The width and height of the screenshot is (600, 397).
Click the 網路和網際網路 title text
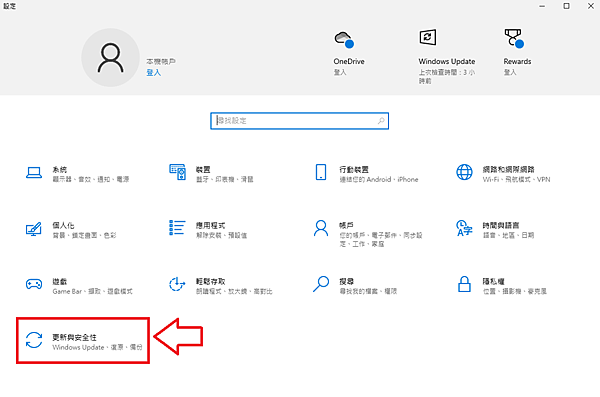coord(508,170)
